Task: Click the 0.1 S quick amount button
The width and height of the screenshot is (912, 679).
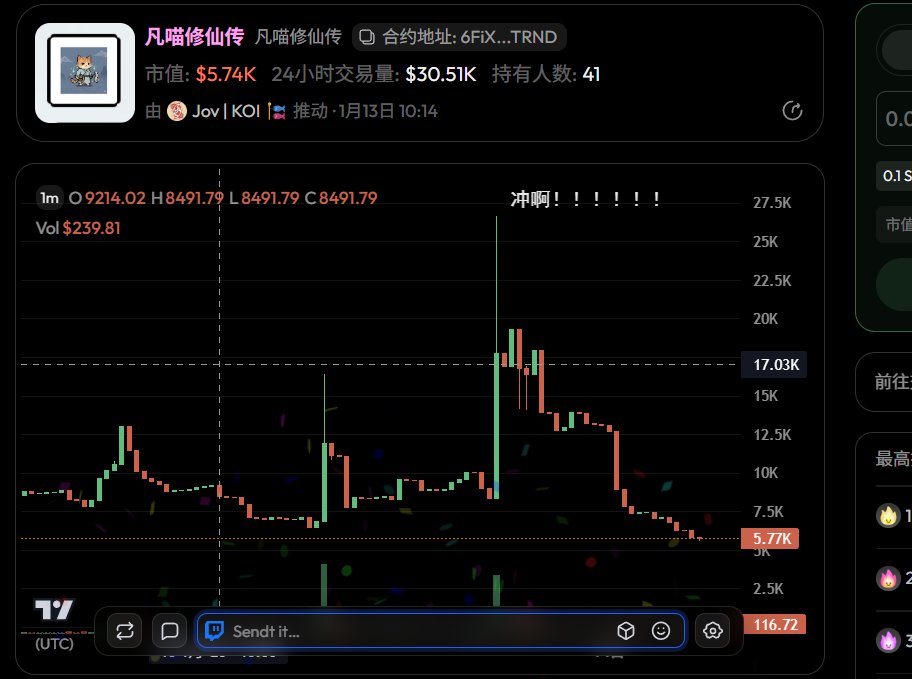Action: tap(895, 176)
